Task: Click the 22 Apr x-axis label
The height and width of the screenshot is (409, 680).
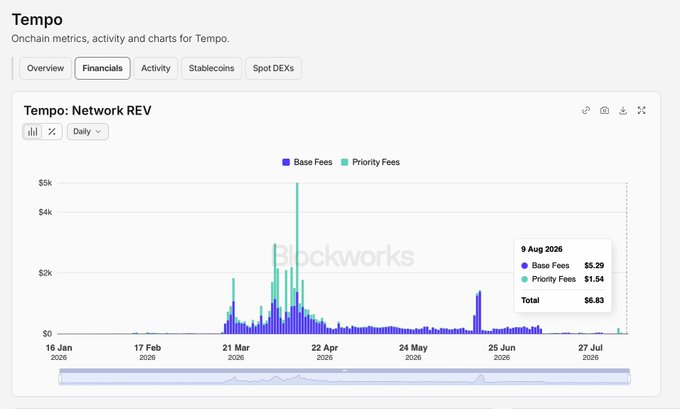Action: pyautogui.click(x=324, y=352)
